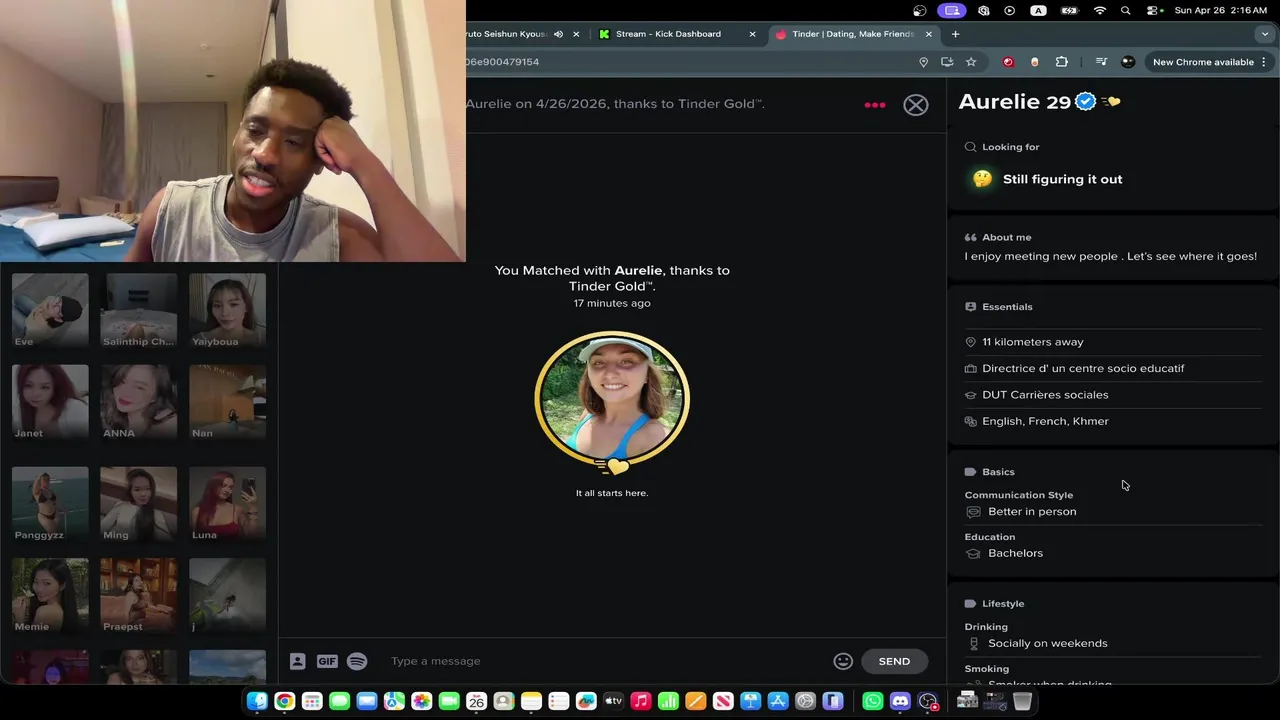
Task: Open Photos app from the Dock
Action: coord(421,702)
